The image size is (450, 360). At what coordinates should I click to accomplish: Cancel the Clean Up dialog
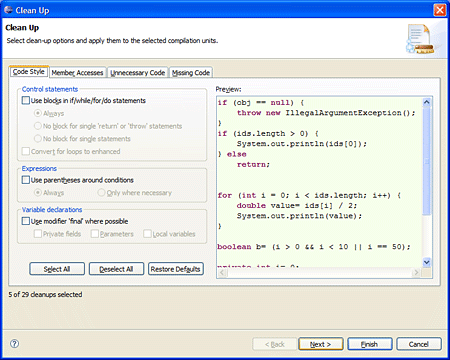(419, 344)
